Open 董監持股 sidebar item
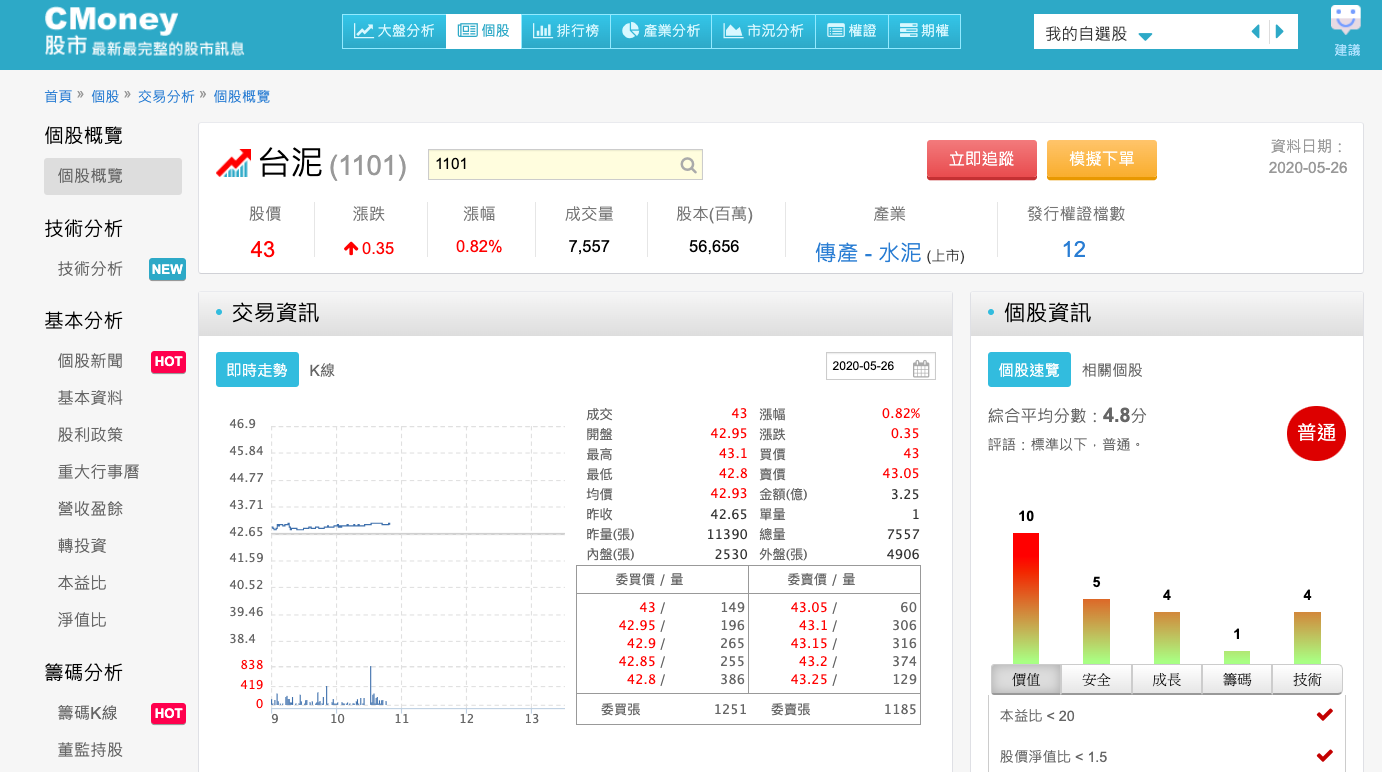Screen dimensions: 1382x772 point(90,750)
